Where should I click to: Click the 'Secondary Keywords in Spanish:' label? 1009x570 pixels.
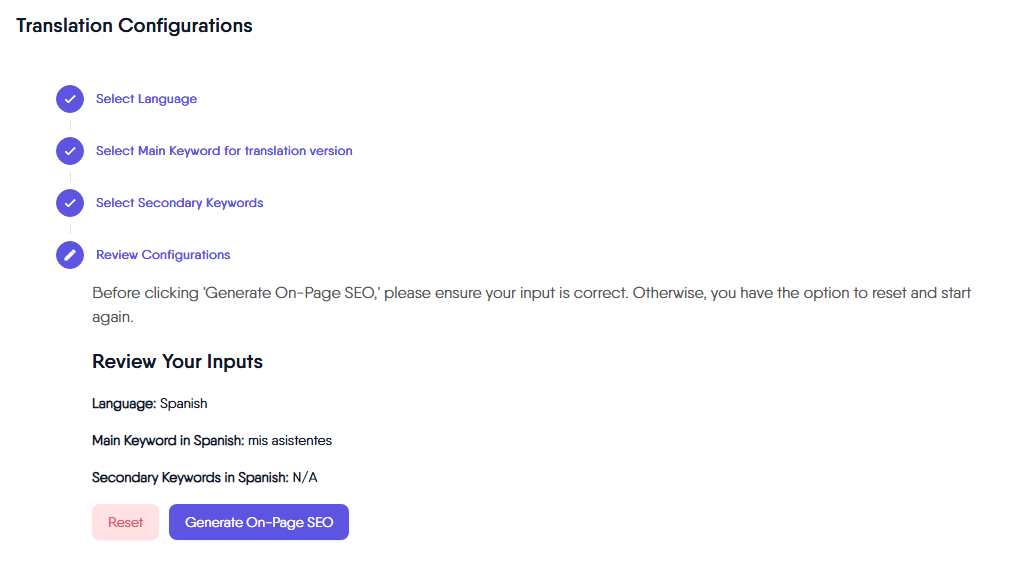pos(190,478)
